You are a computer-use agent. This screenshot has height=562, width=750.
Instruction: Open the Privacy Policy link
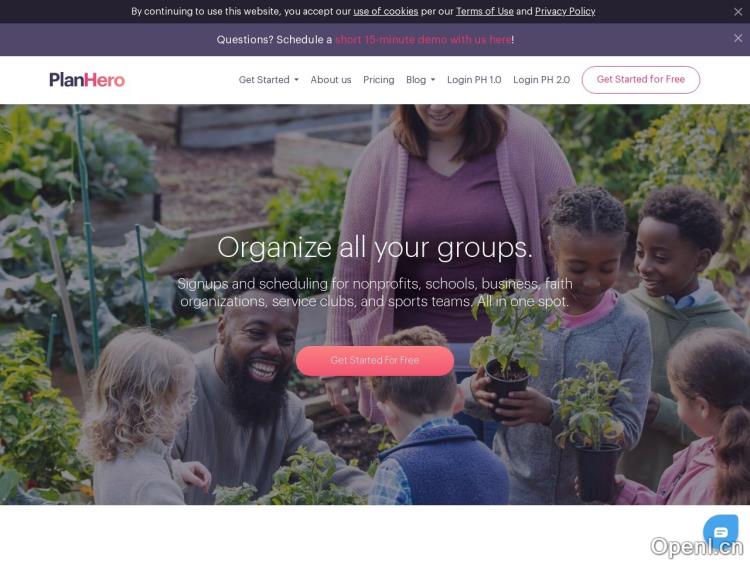coord(565,11)
